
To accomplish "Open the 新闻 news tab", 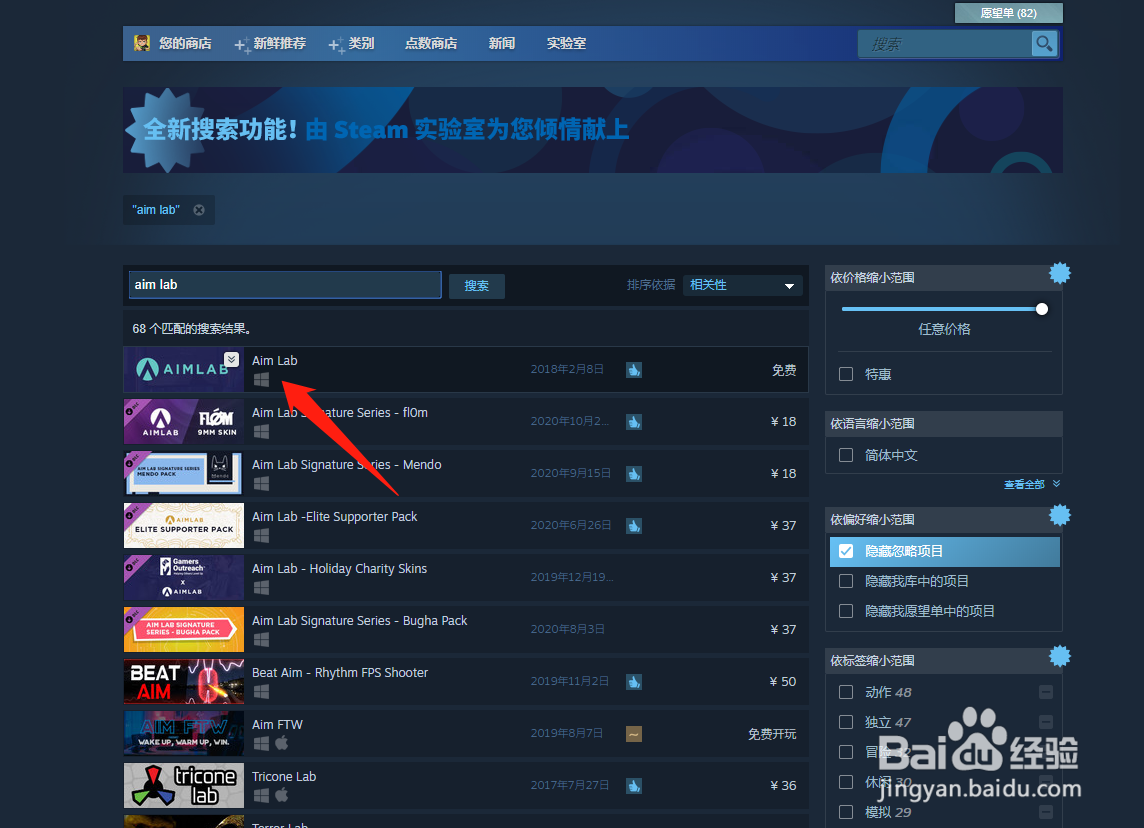I will tap(502, 44).
